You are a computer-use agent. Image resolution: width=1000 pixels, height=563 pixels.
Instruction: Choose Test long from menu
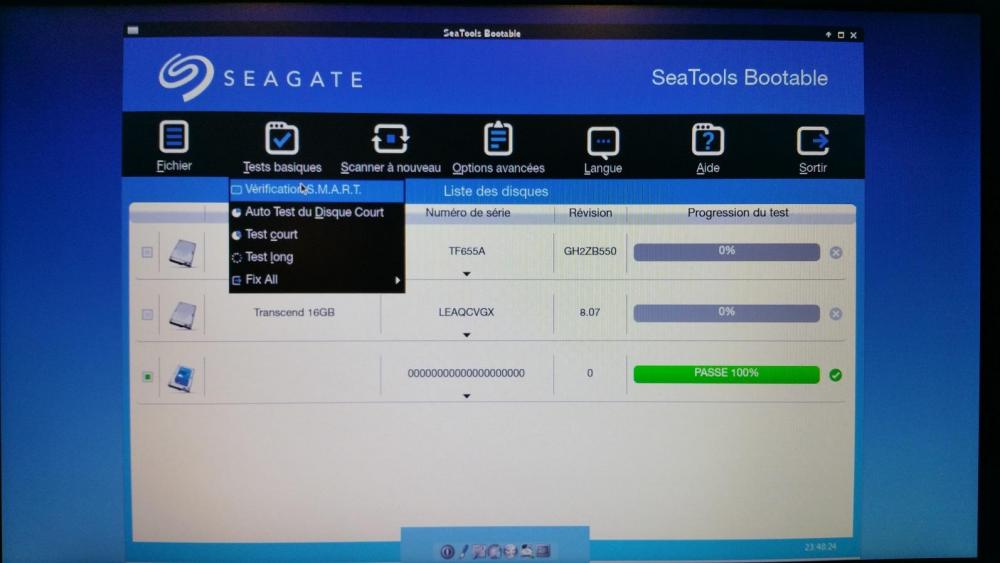click(x=316, y=257)
